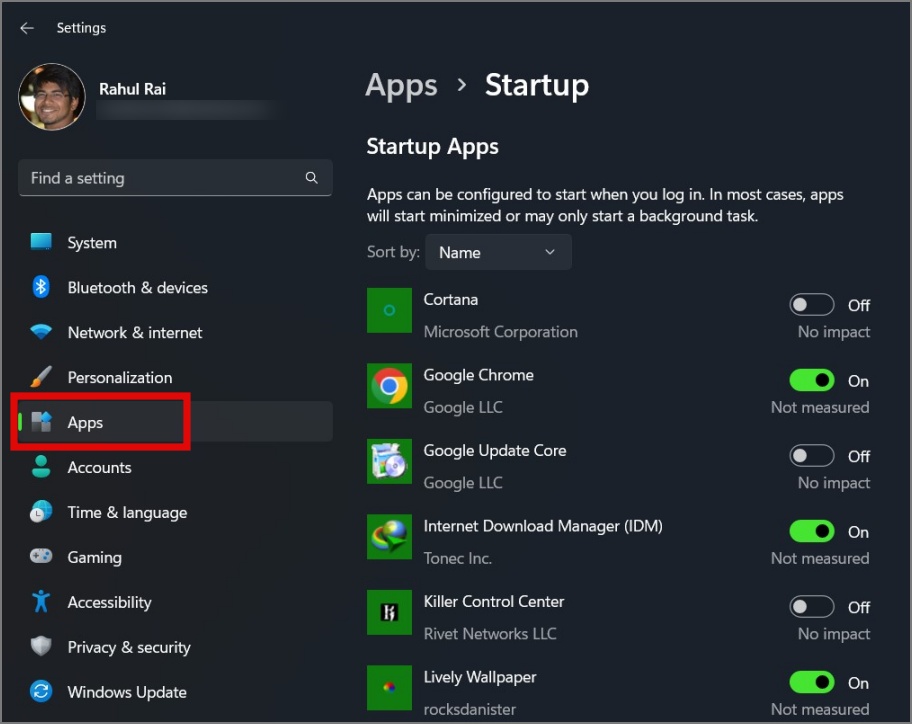The width and height of the screenshot is (912, 724).
Task: Toggle Lively Wallpaper off
Action: [x=811, y=682]
